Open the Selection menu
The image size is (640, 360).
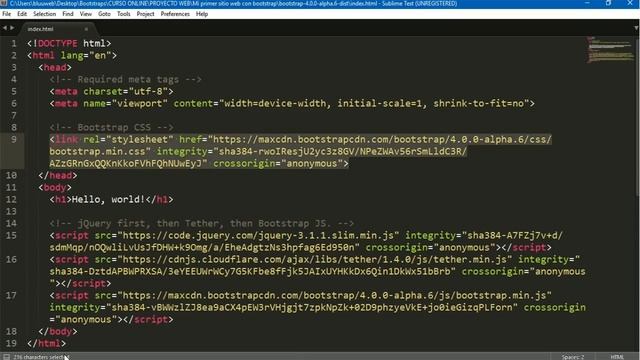click(x=44, y=14)
